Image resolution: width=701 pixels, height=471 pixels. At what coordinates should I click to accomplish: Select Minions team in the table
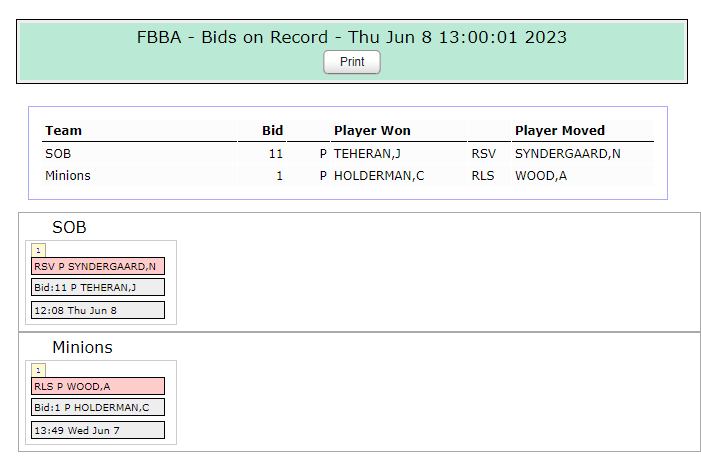[x=68, y=176]
